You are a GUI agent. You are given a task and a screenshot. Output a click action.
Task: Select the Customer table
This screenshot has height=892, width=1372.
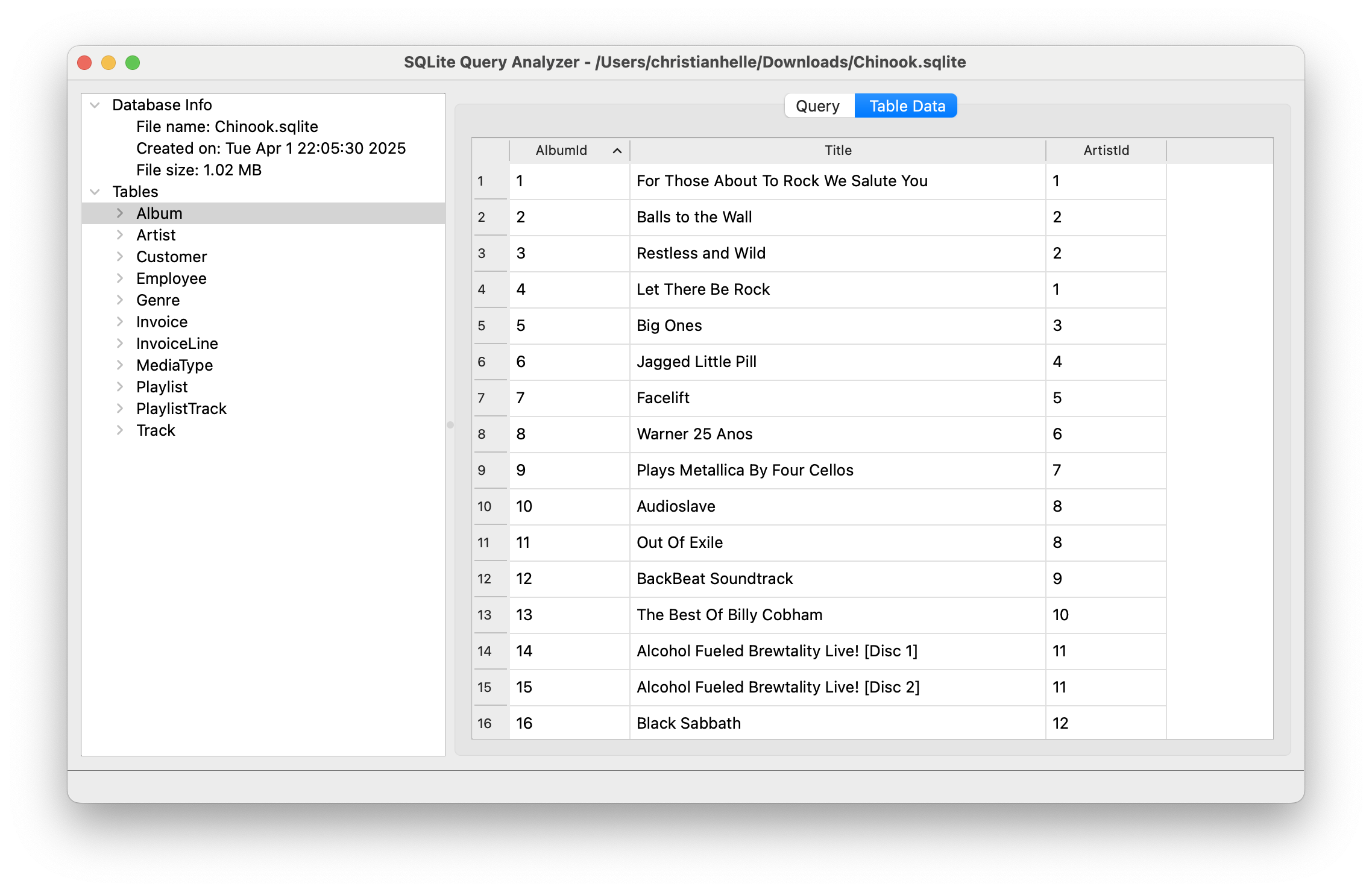tap(171, 256)
